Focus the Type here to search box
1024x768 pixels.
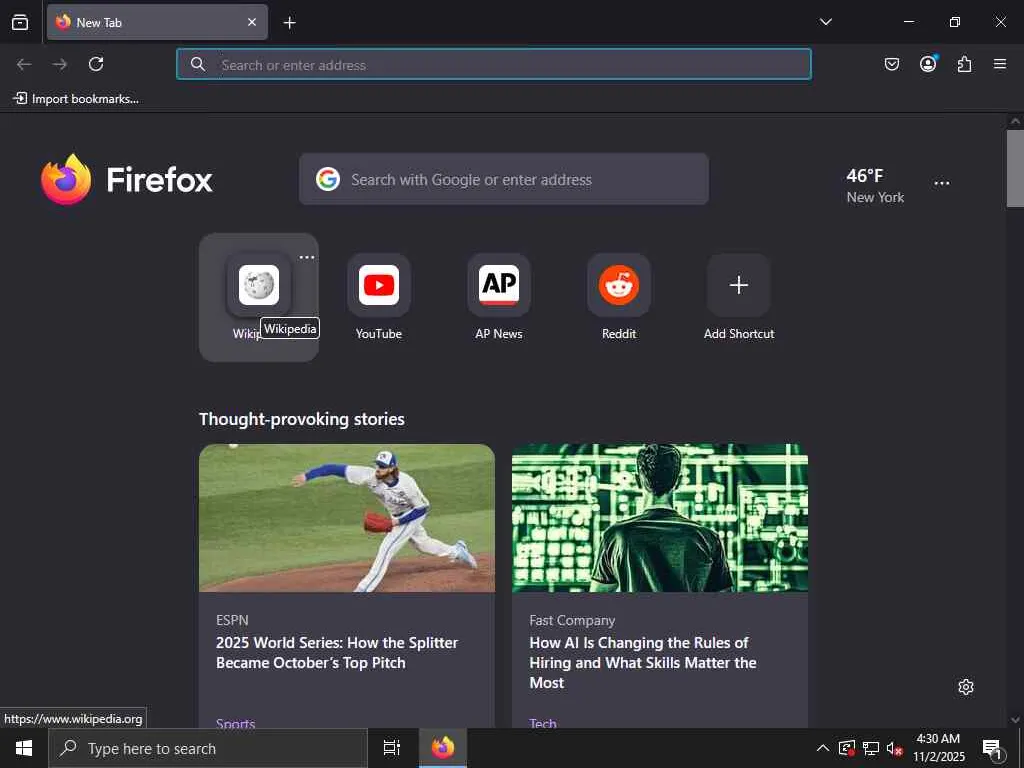(208, 748)
